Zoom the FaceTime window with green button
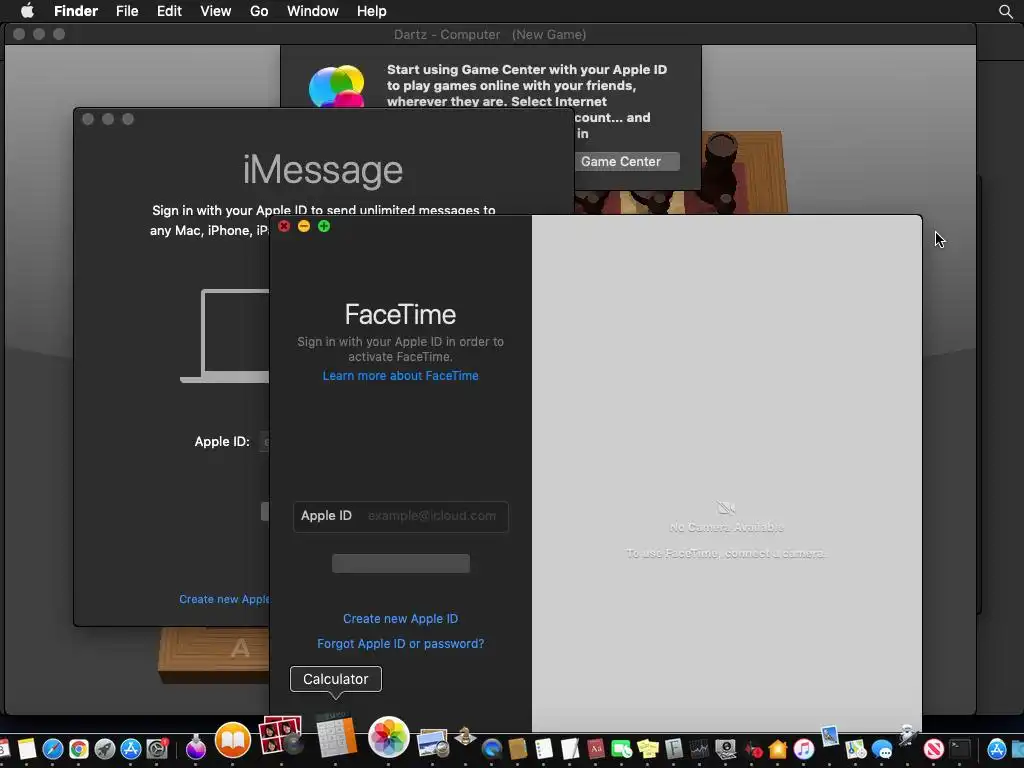 324,226
